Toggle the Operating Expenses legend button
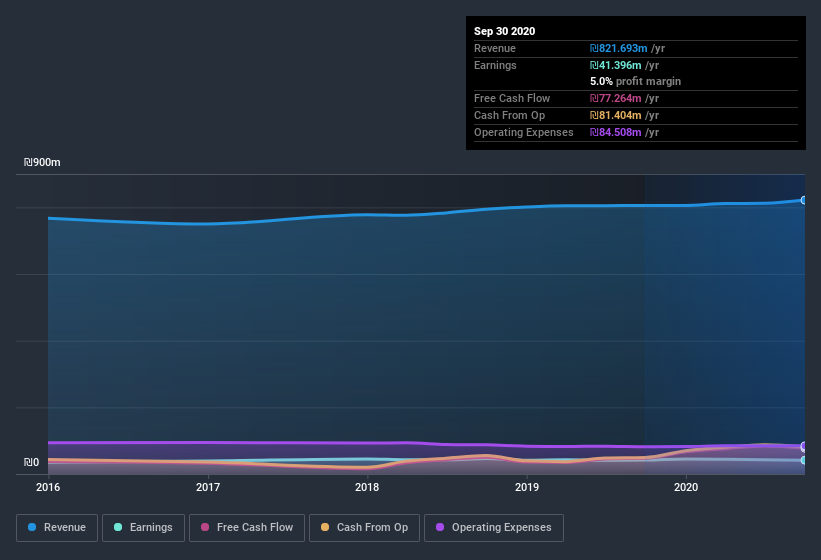The height and width of the screenshot is (560, 821). (494, 528)
